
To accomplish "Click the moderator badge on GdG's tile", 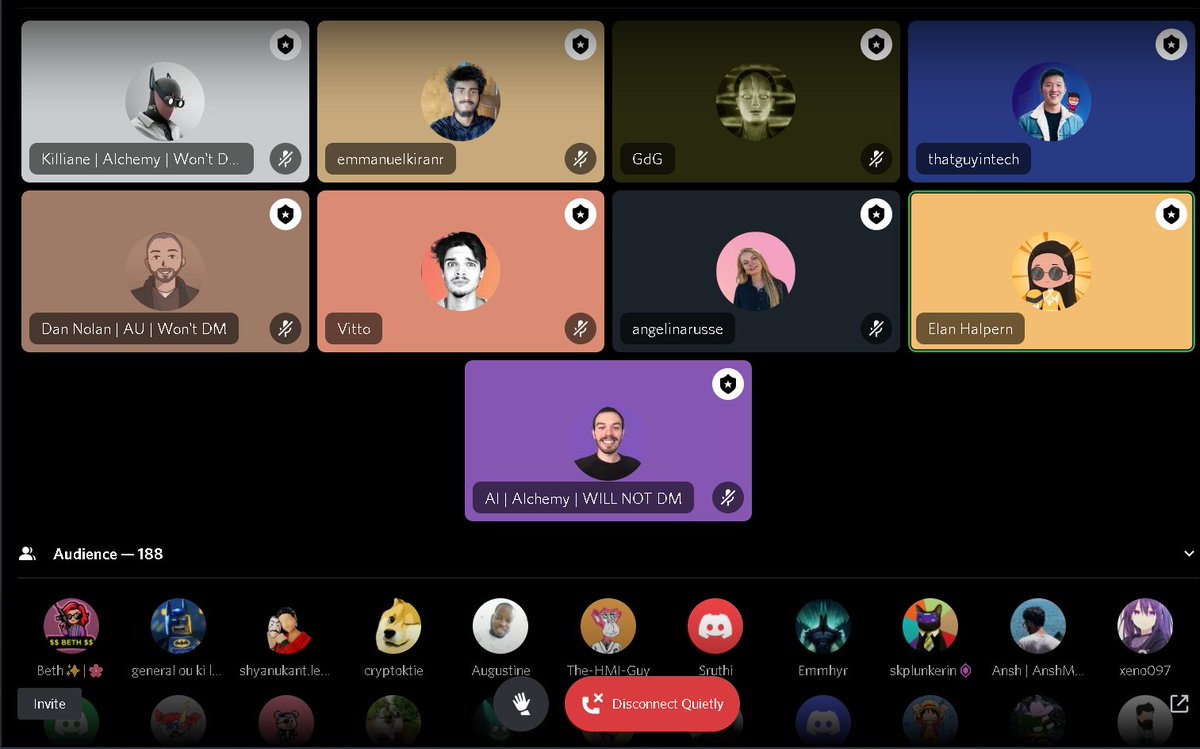I will click(877, 45).
